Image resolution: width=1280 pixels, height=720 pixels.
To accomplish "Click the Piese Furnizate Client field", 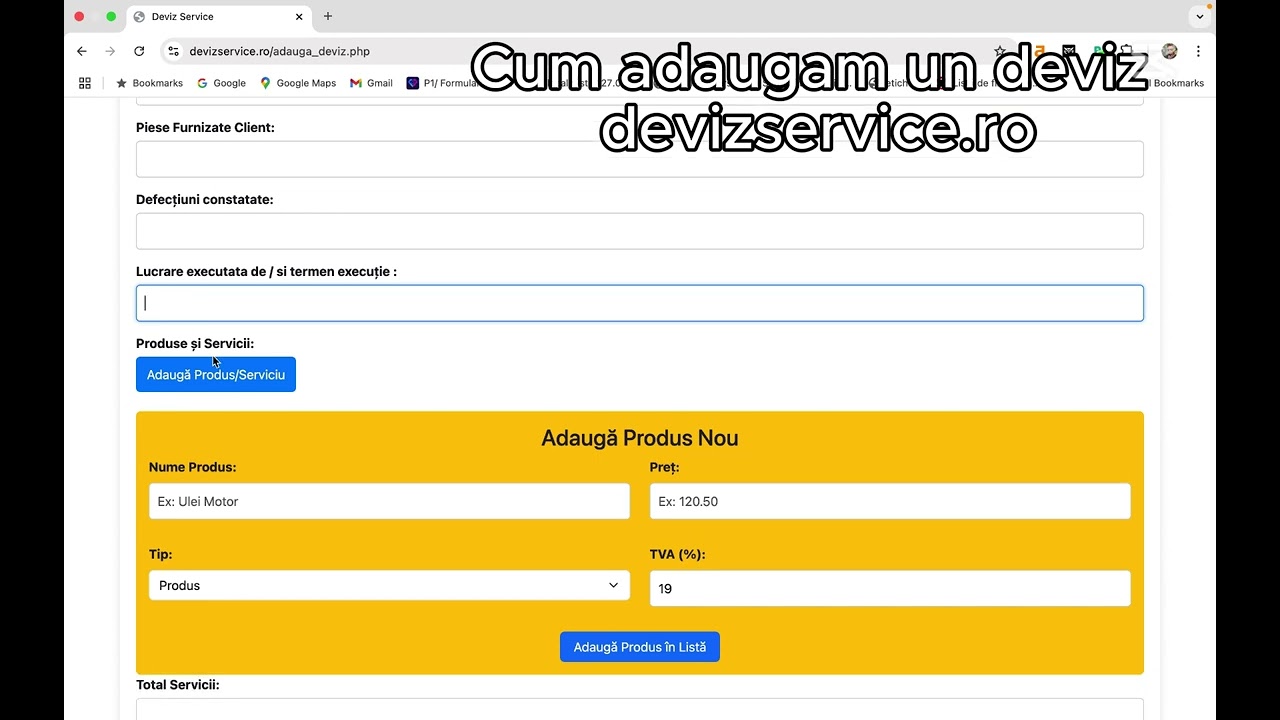I will pos(640,159).
